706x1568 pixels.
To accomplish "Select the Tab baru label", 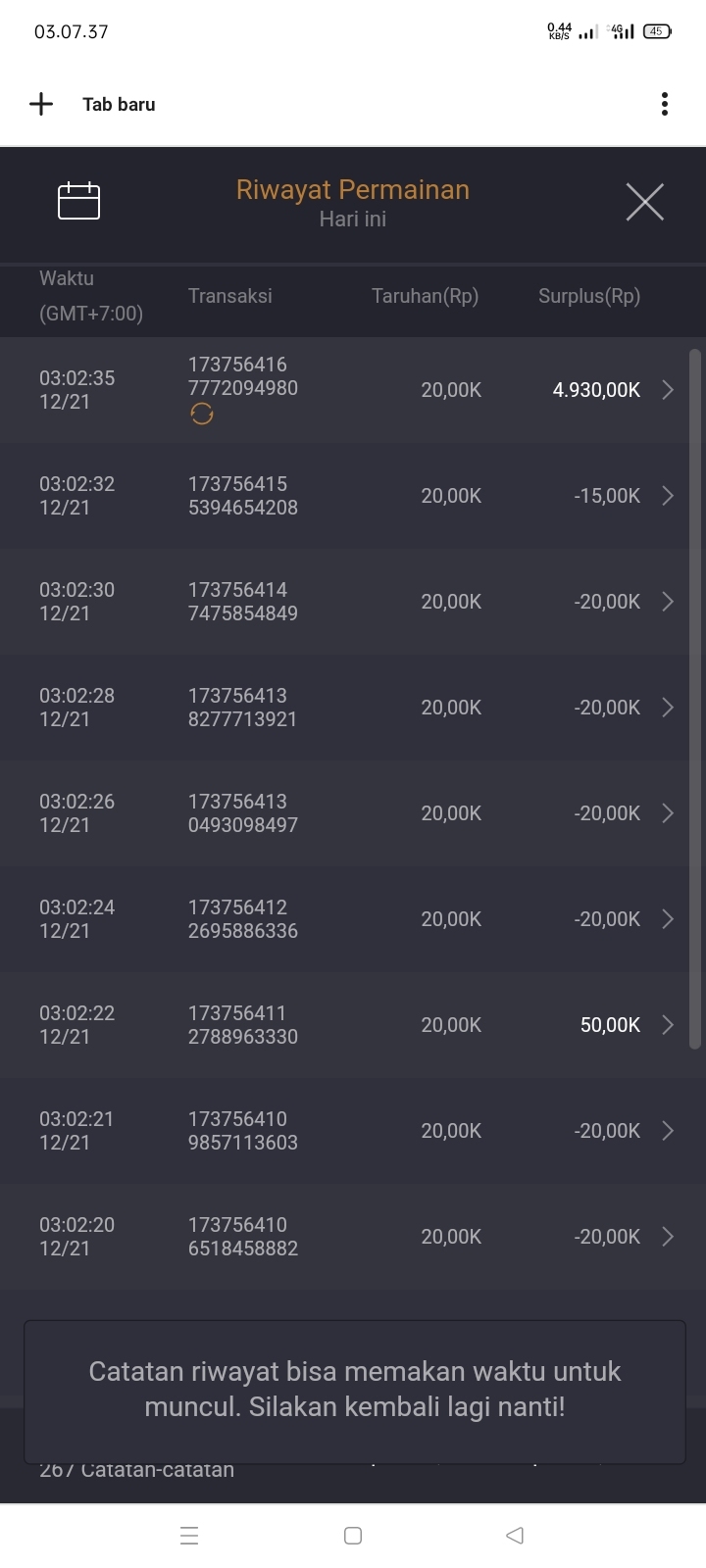I will 119,105.
